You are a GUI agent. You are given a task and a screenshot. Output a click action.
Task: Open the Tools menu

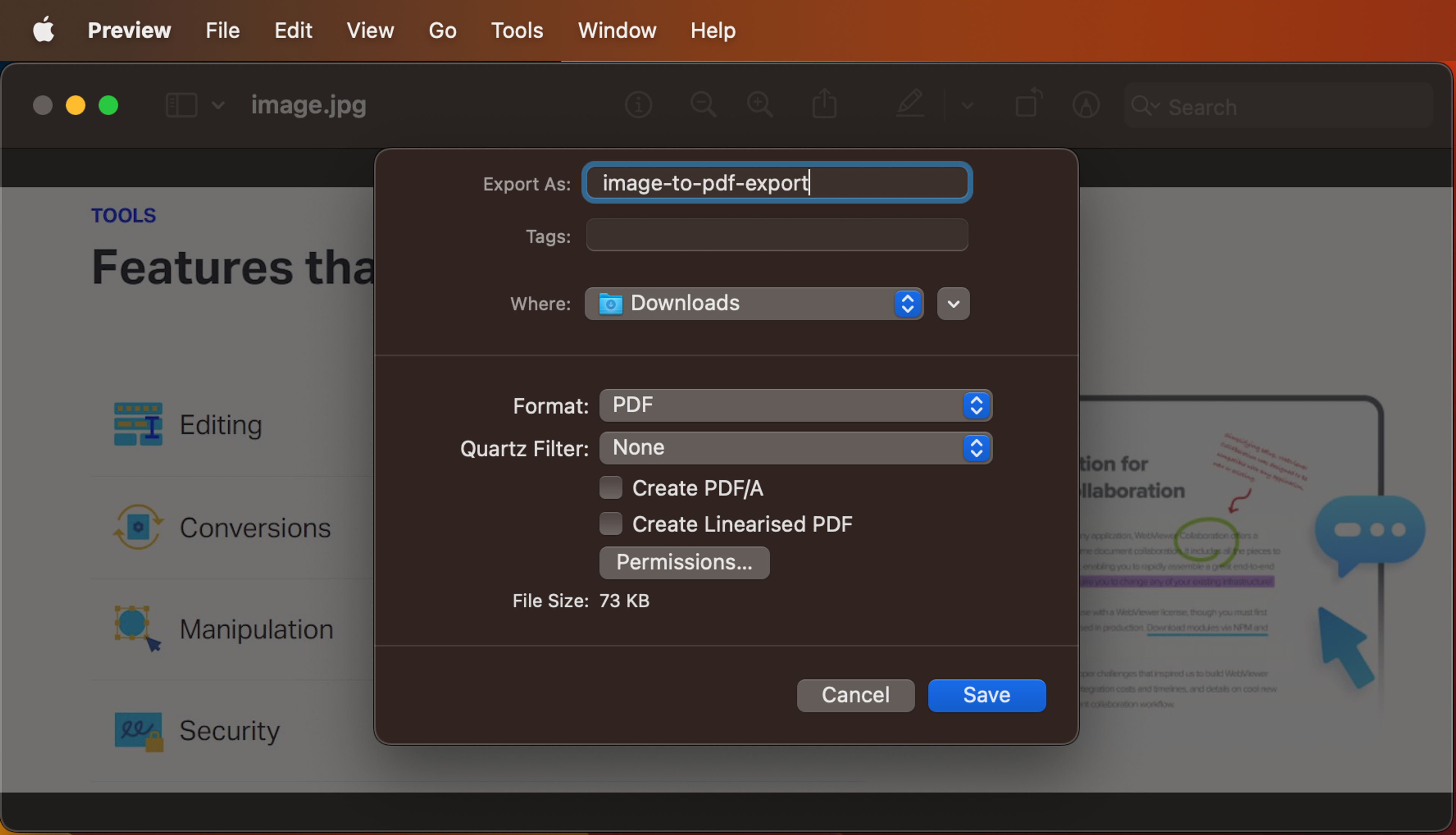point(516,28)
